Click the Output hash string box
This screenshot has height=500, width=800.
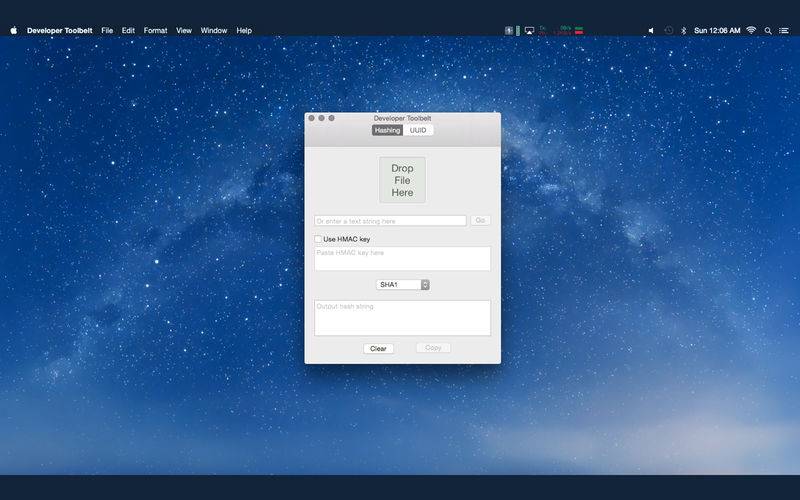pyautogui.click(x=403, y=318)
